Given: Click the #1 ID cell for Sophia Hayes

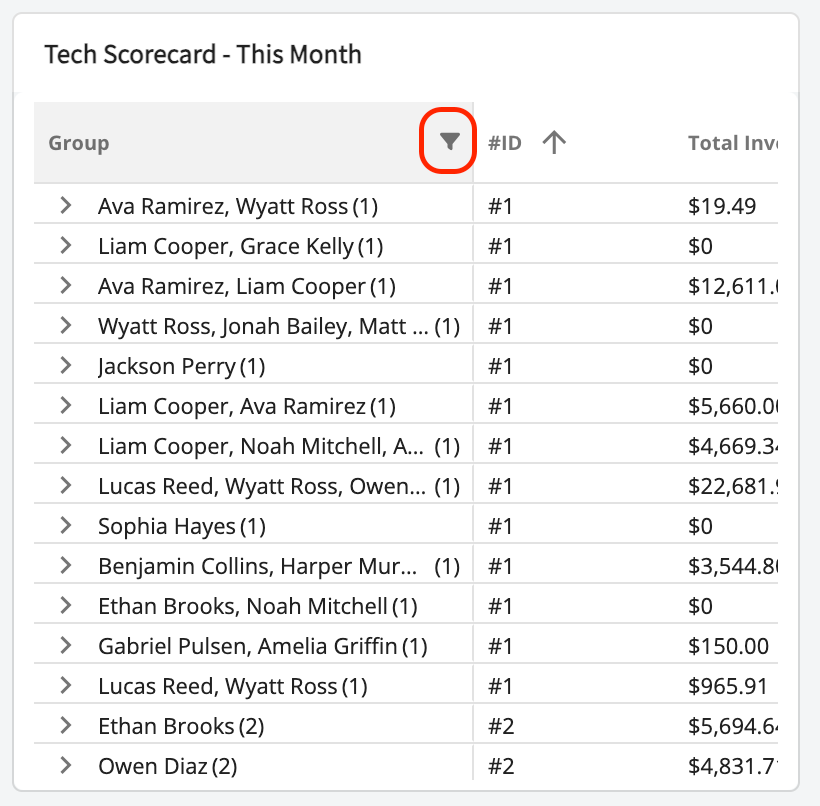Looking at the screenshot, I should point(500,526).
